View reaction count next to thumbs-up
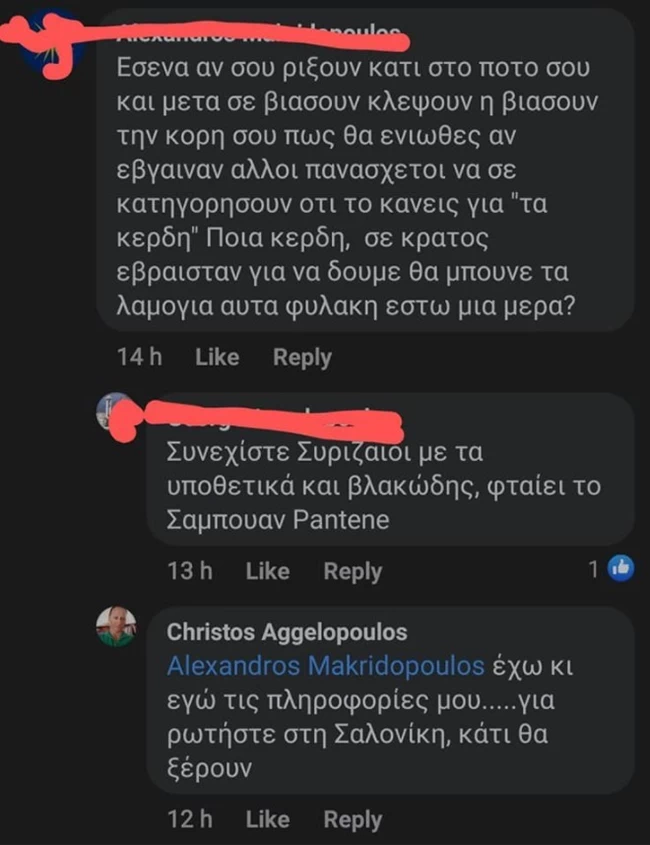This screenshot has height=845, width=650. coord(593,569)
